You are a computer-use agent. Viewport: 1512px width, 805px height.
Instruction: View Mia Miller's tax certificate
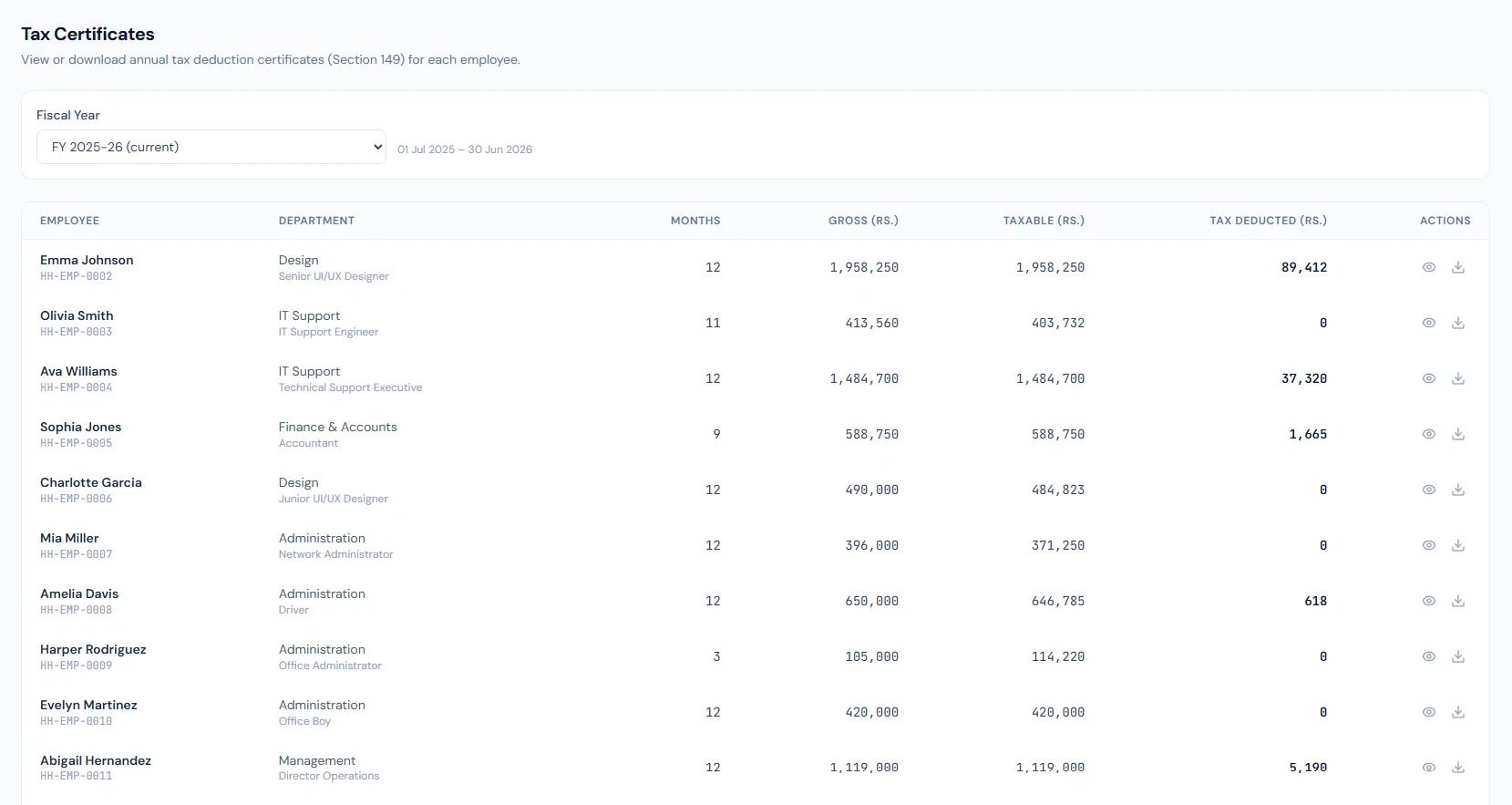click(x=1429, y=545)
